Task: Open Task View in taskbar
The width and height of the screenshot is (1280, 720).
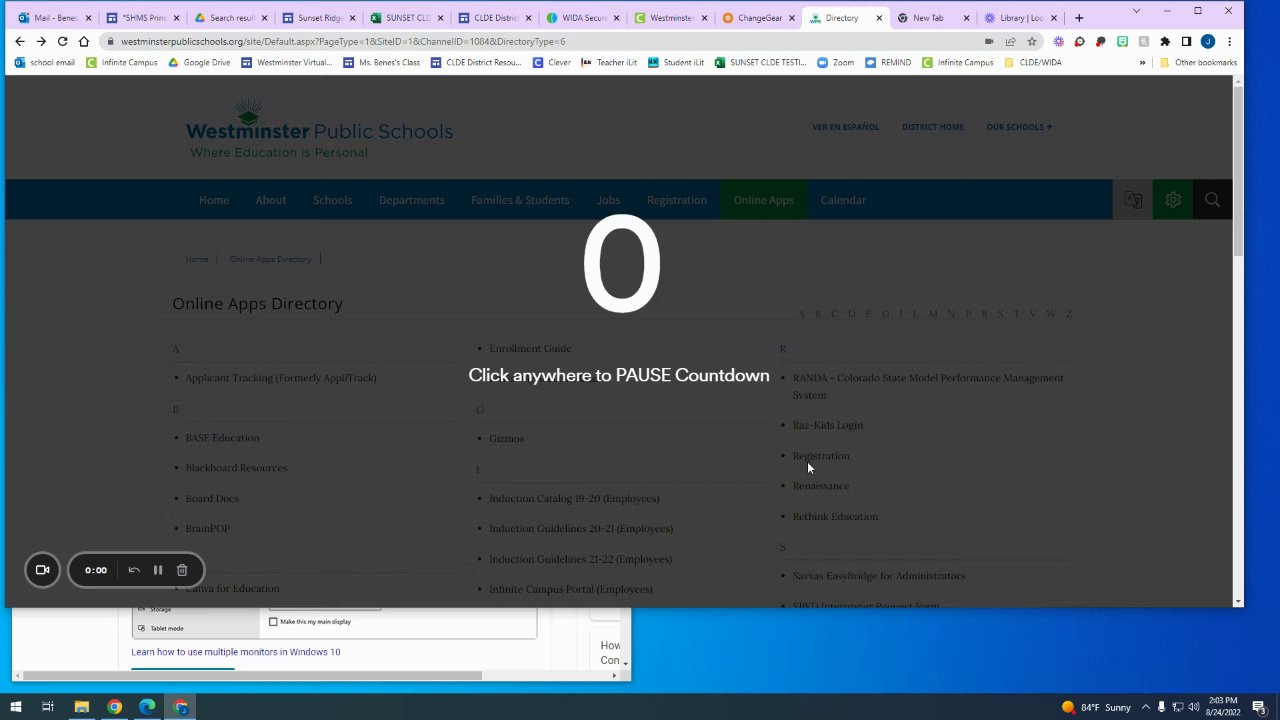Action: (47, 707)
